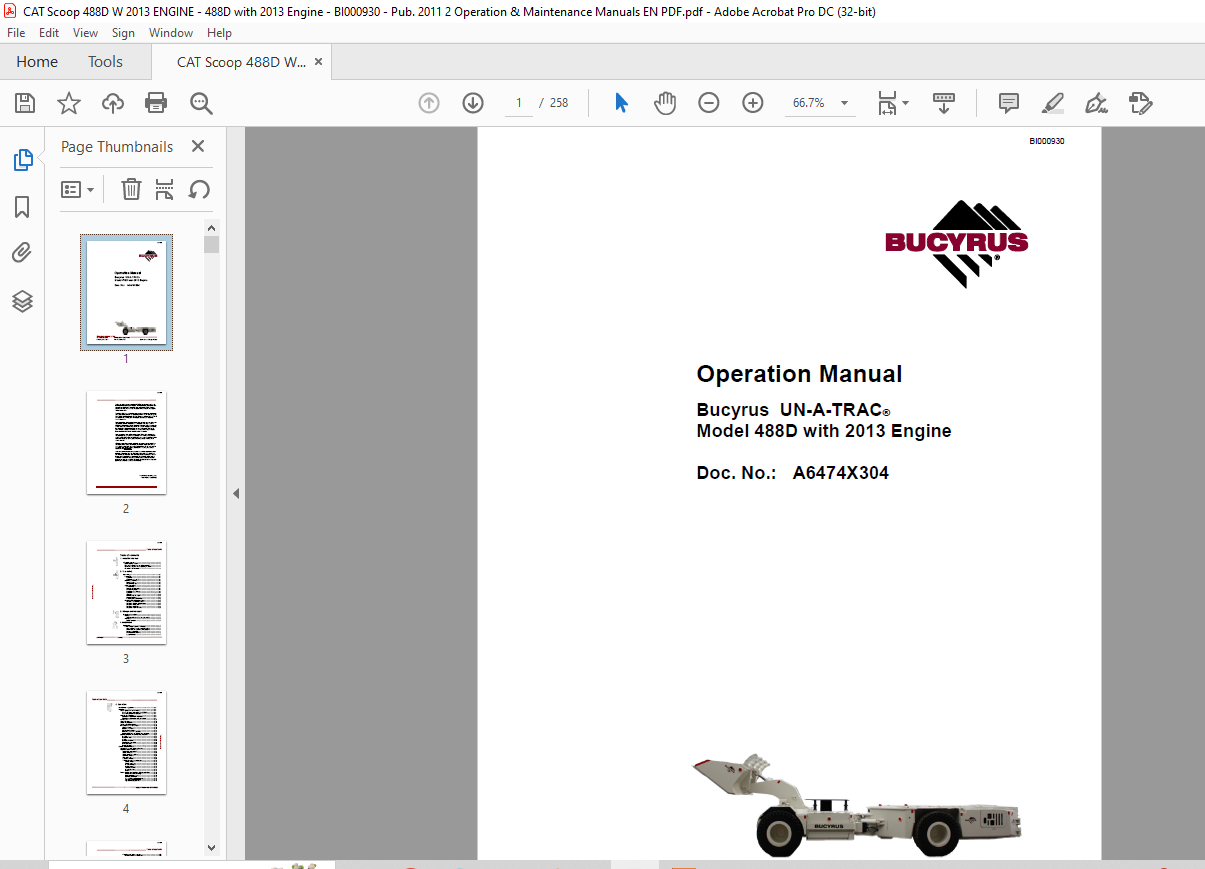Click the current page number field
The image size is (1205, 869).
pyautogui.click(x=519, y=103)
